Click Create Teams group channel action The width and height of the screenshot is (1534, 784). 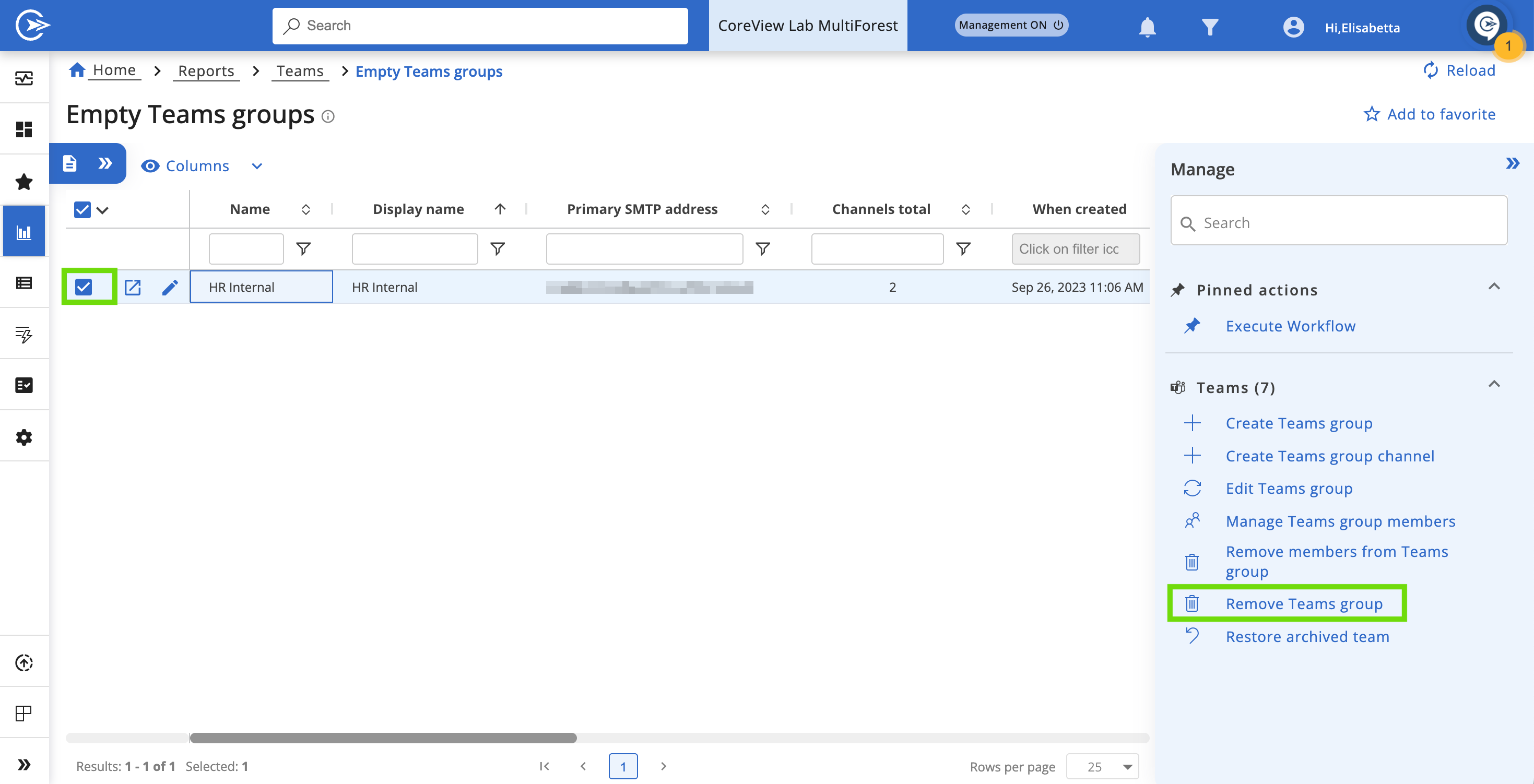(1330, 456)
